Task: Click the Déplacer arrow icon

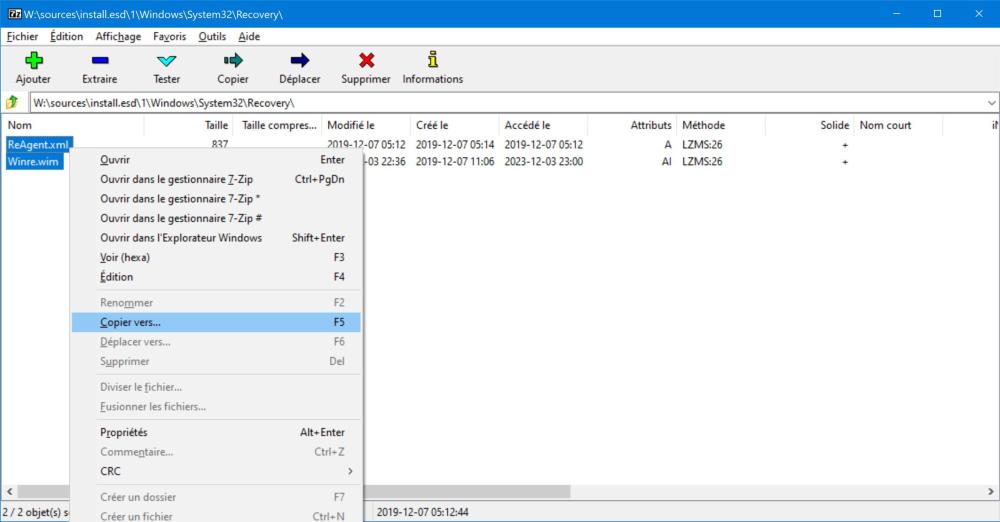Action: coord(300,61)
